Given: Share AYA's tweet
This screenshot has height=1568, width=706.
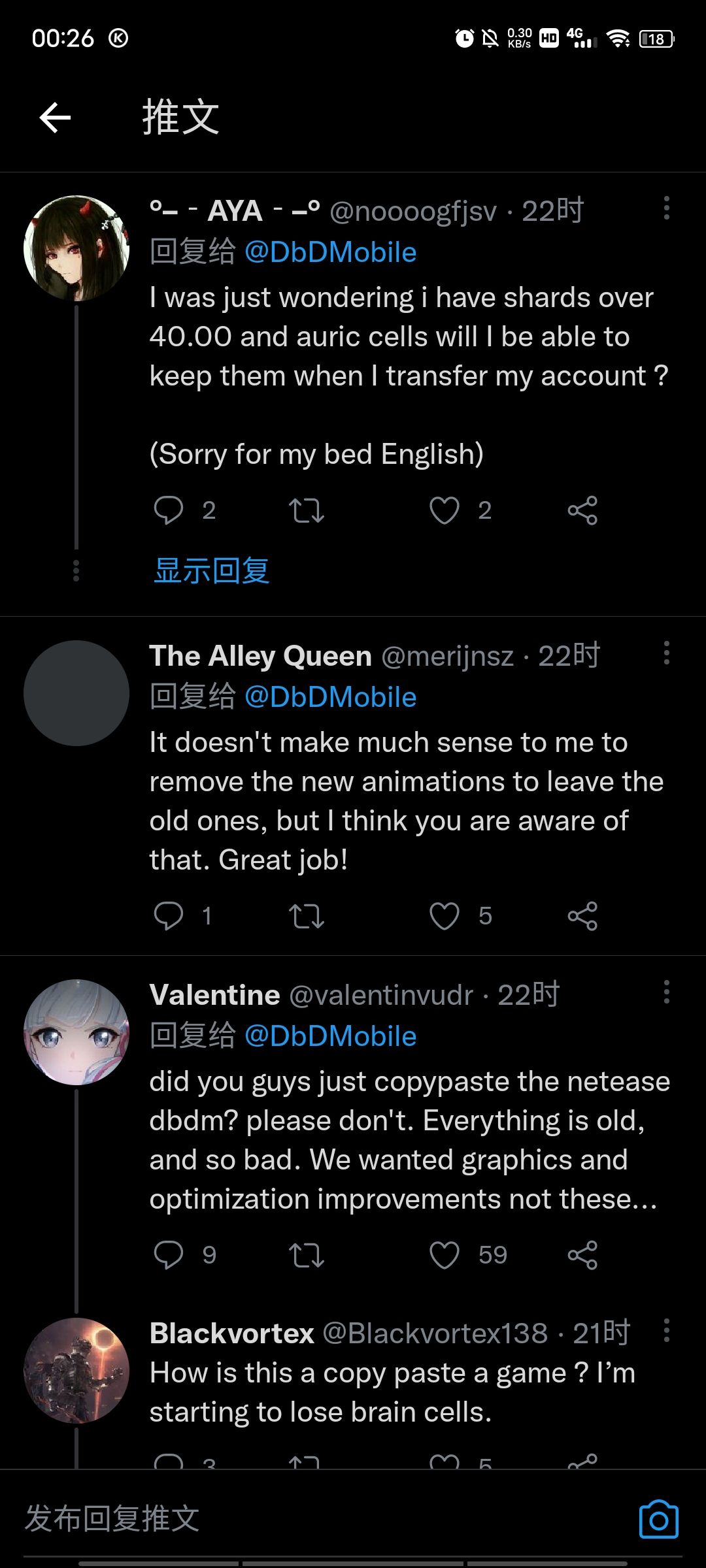Looking at the screenshot, I should pyautogui.click(x=582, y=510).
